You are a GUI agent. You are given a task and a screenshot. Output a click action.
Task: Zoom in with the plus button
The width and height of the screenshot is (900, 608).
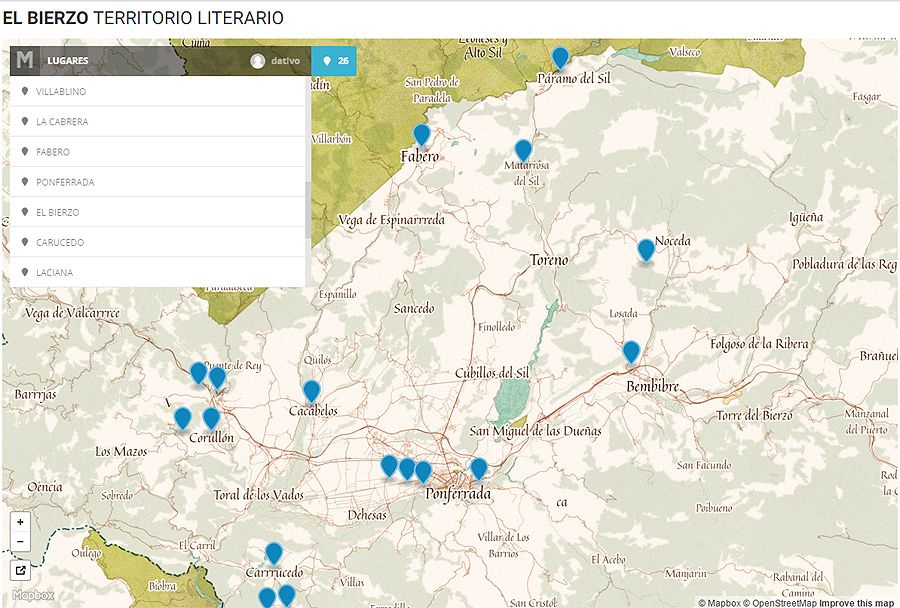click(x=21, y=522)
